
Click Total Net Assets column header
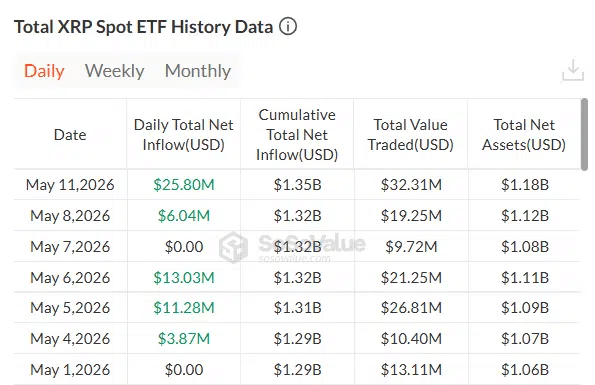(524, 135)
